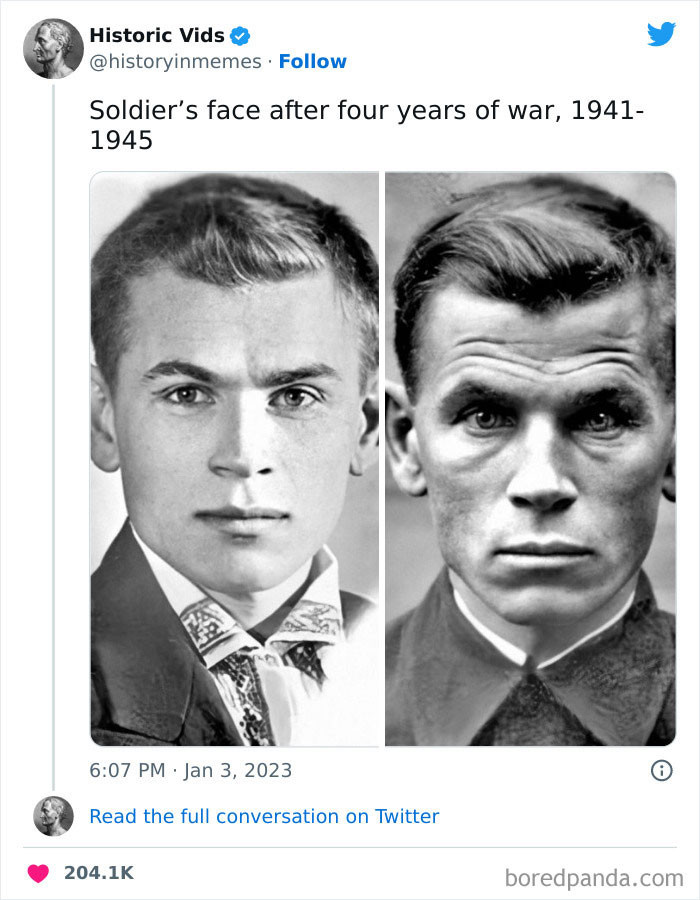
Task: Click the small avatar beside the conversation link
Action: (x=52, y=816)
